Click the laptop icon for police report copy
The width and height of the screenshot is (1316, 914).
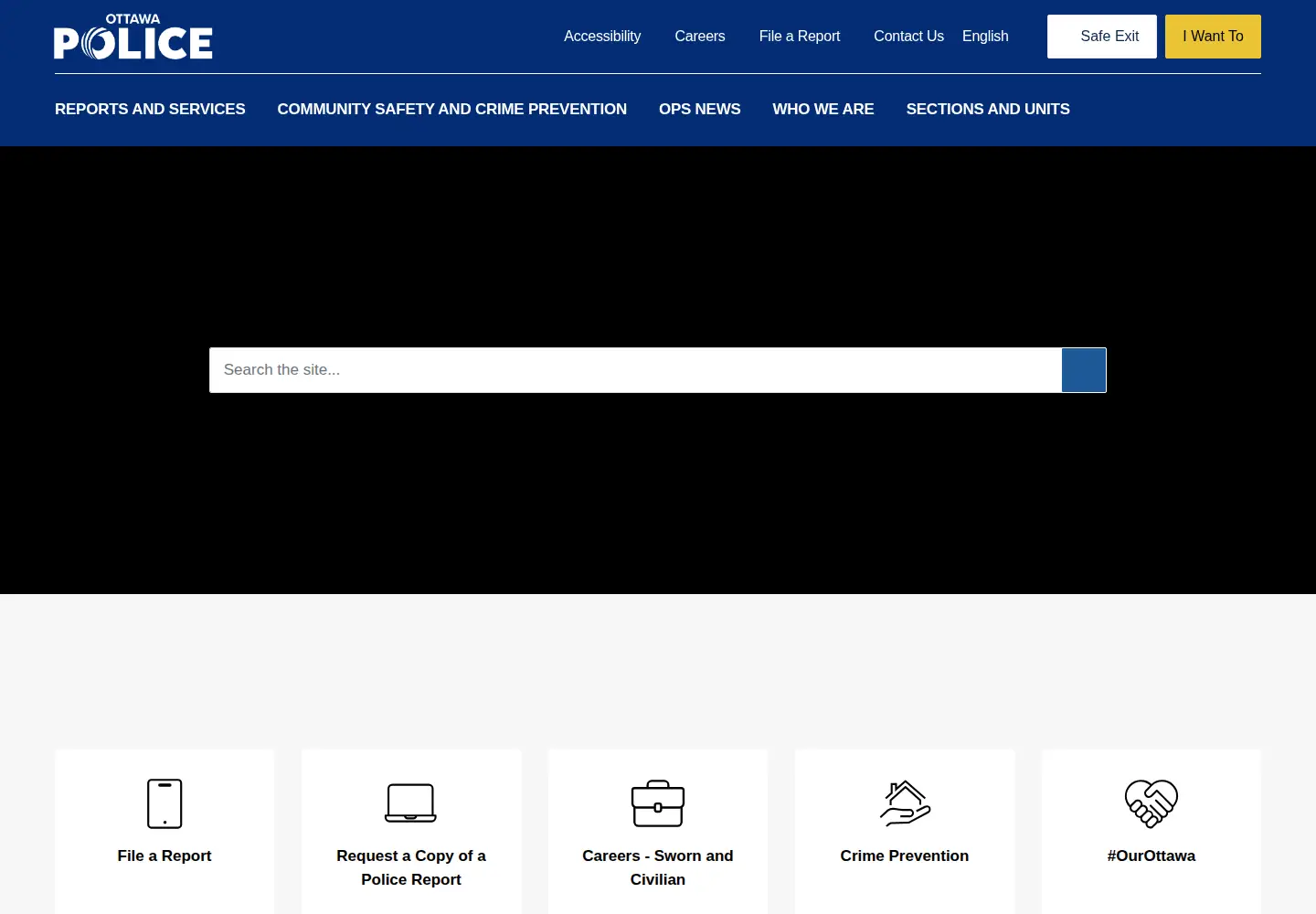[x=410, y=803]
